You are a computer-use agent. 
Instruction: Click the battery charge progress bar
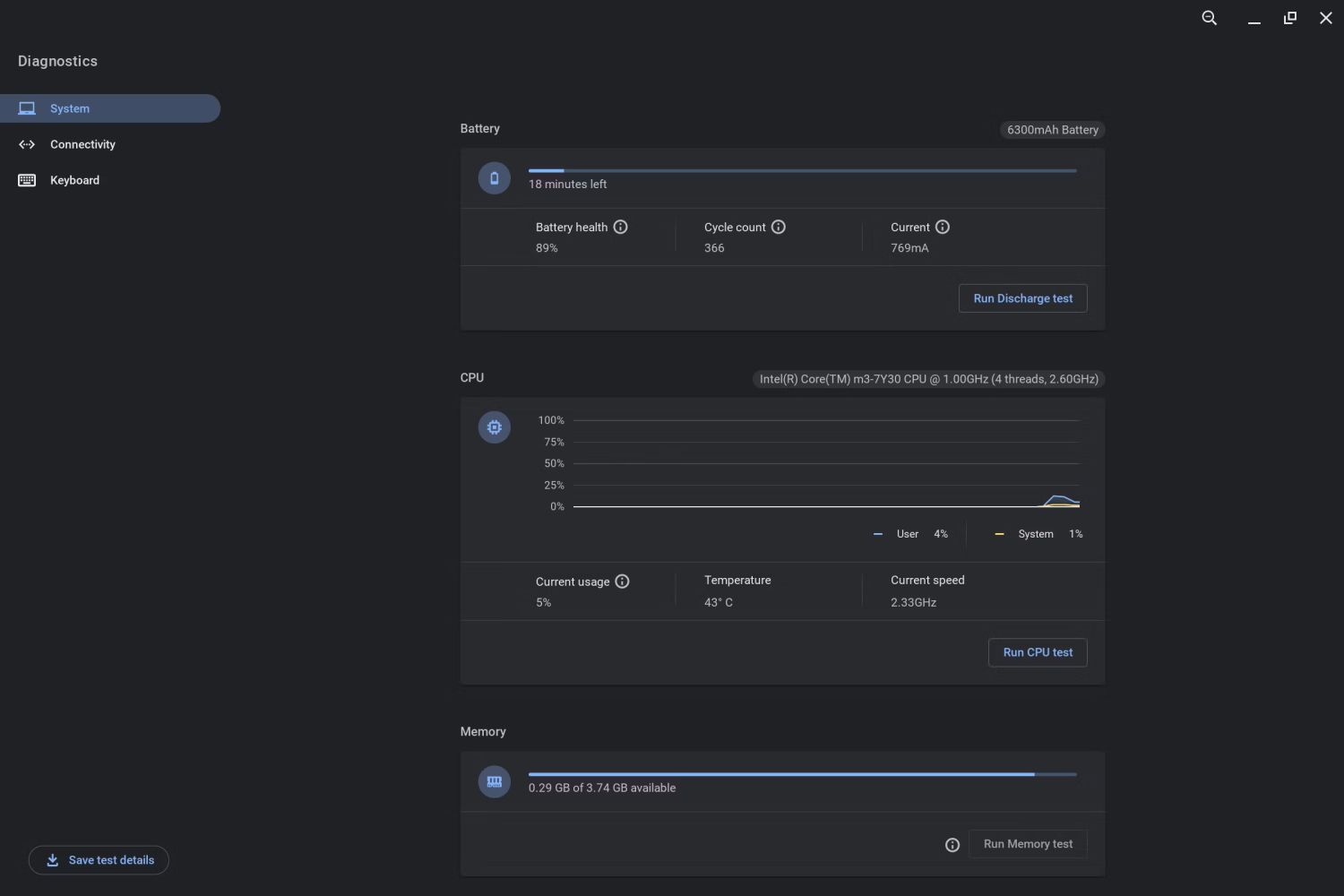pos(802,170)
